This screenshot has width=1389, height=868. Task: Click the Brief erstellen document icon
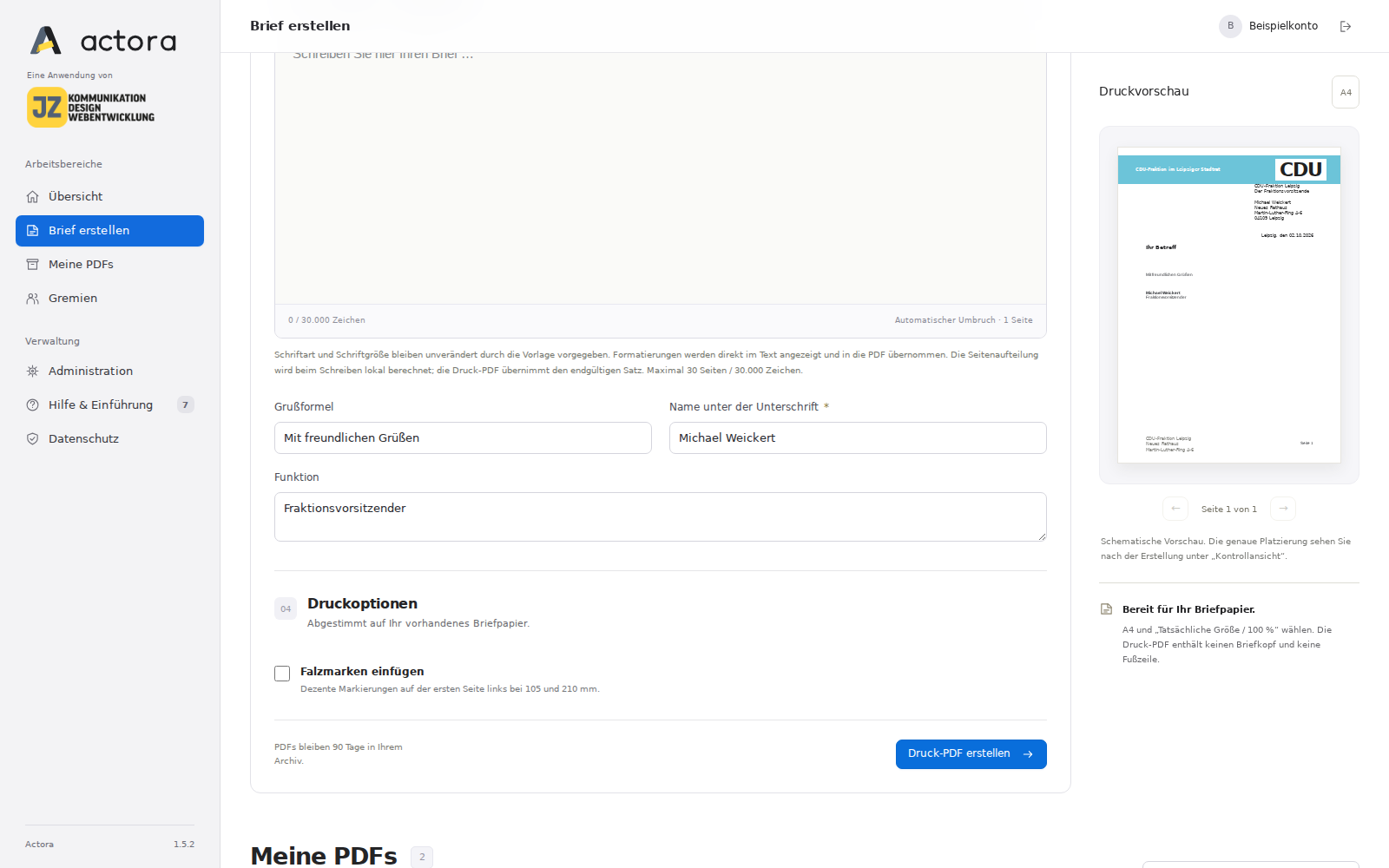(32, 231)
